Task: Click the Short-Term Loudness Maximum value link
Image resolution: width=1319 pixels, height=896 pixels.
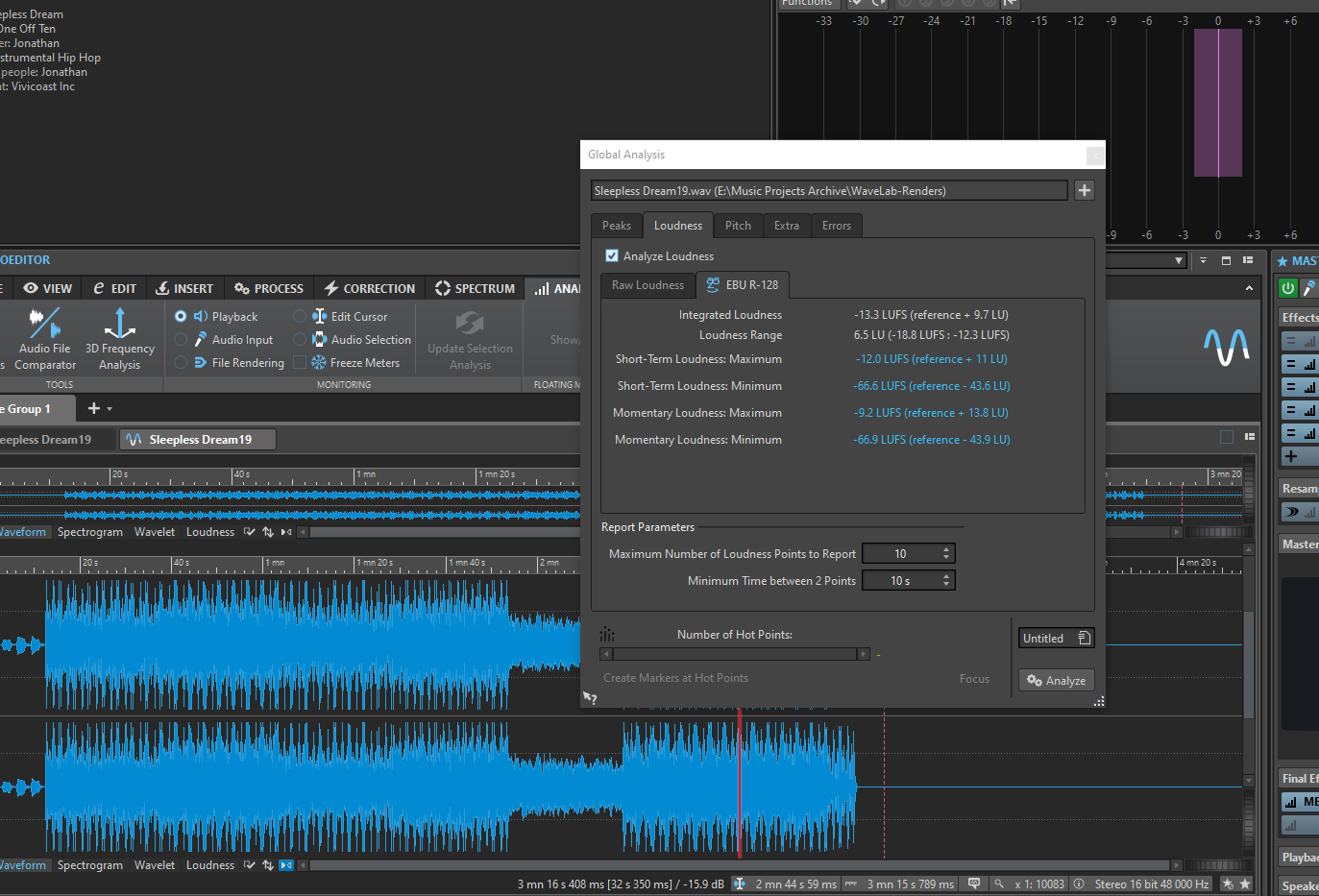Action: (x=931, y=359)
